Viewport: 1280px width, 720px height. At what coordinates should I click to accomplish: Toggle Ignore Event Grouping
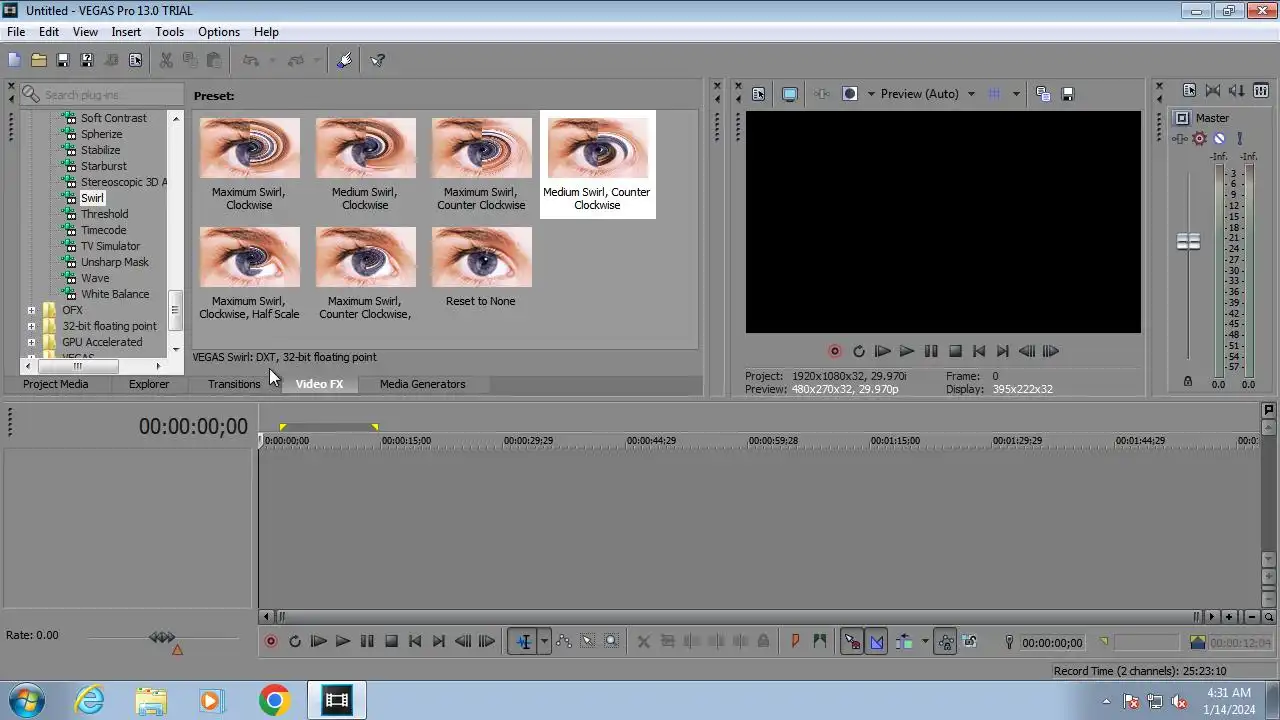tap(969, 642)
